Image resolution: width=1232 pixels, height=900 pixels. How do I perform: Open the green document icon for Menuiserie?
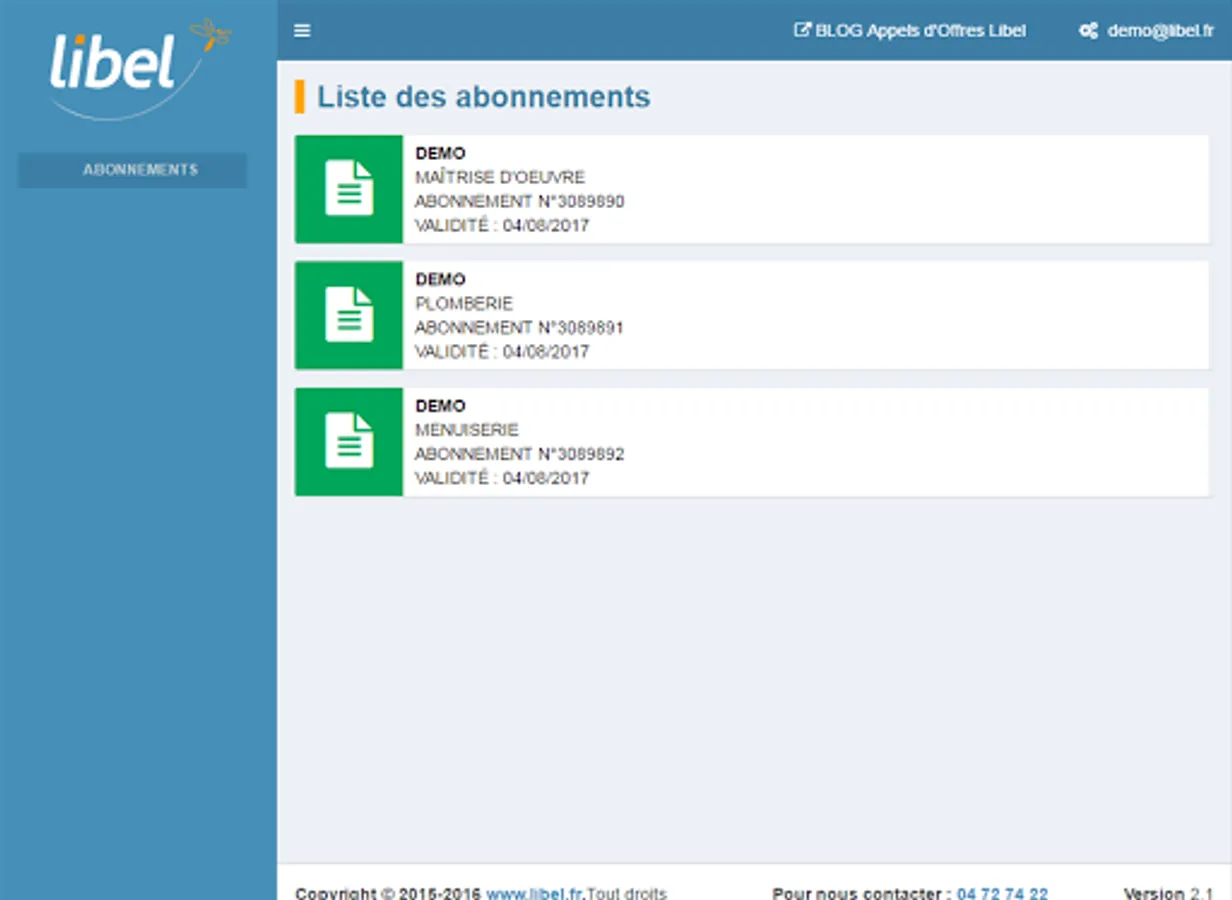pos(349,442)
